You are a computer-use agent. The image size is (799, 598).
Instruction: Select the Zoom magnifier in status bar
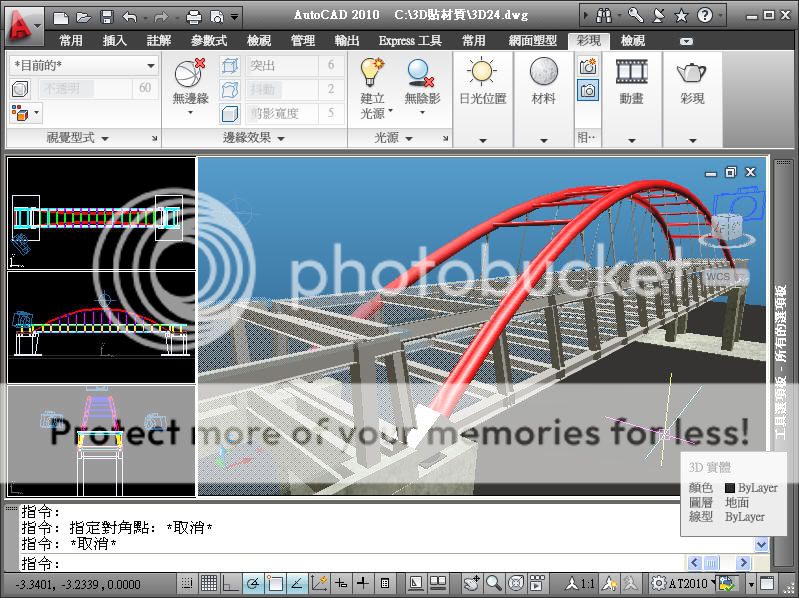coord(493,583)
